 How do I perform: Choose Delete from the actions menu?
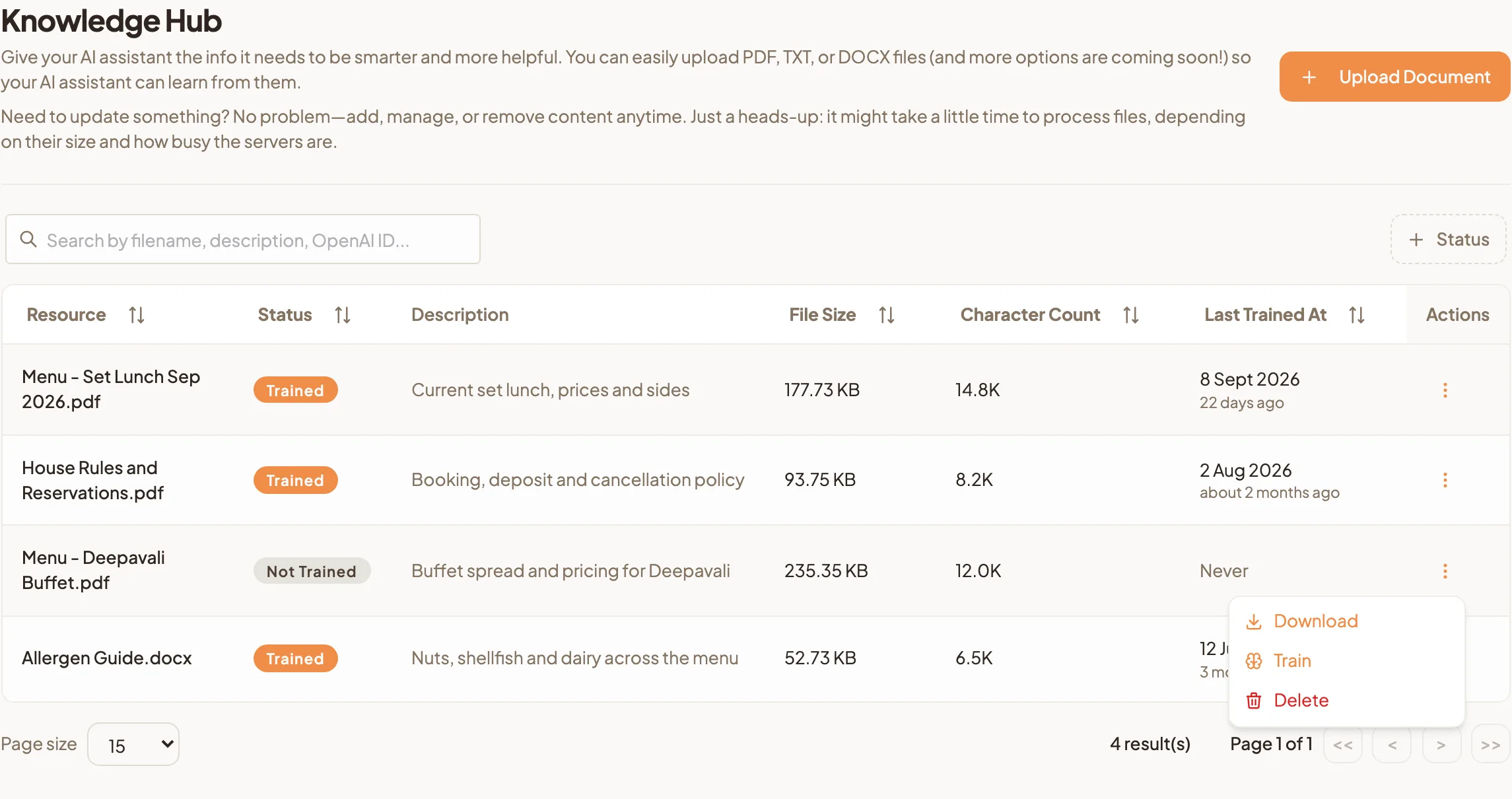tap(1347, 701)
